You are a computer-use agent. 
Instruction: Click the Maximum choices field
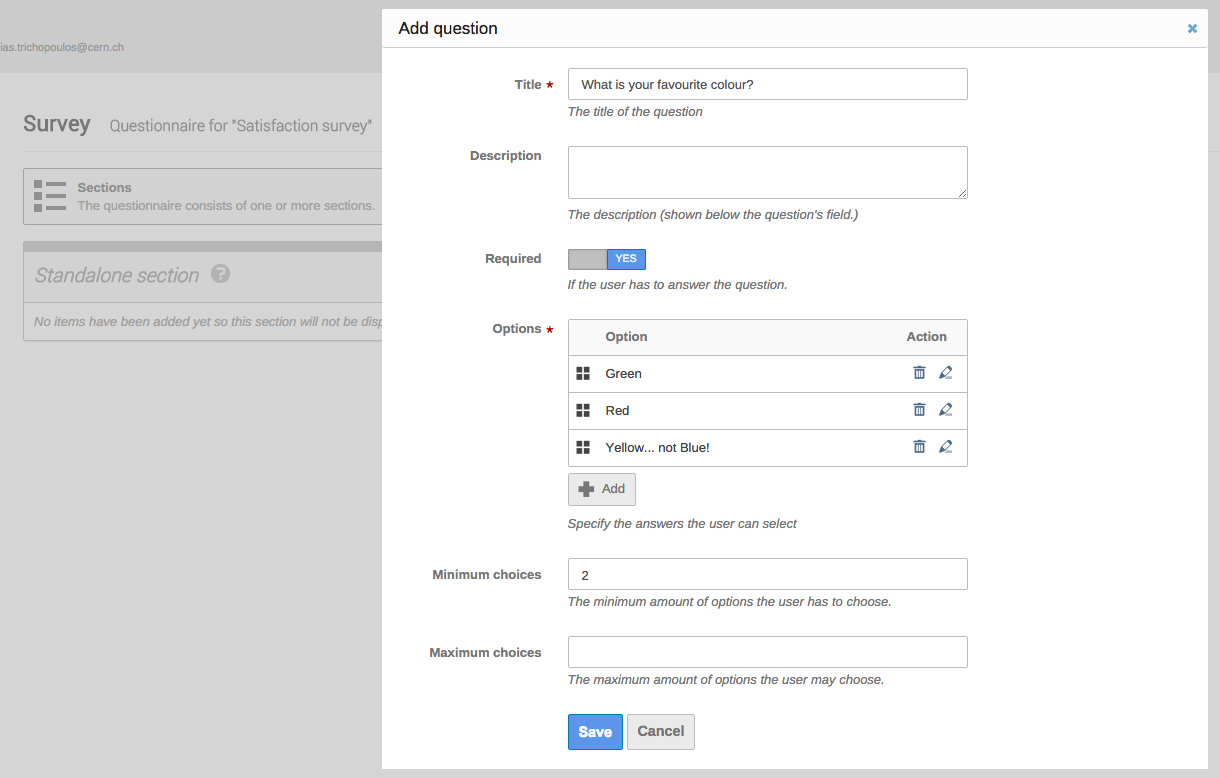pyautogui.click(x=767, y=652)
